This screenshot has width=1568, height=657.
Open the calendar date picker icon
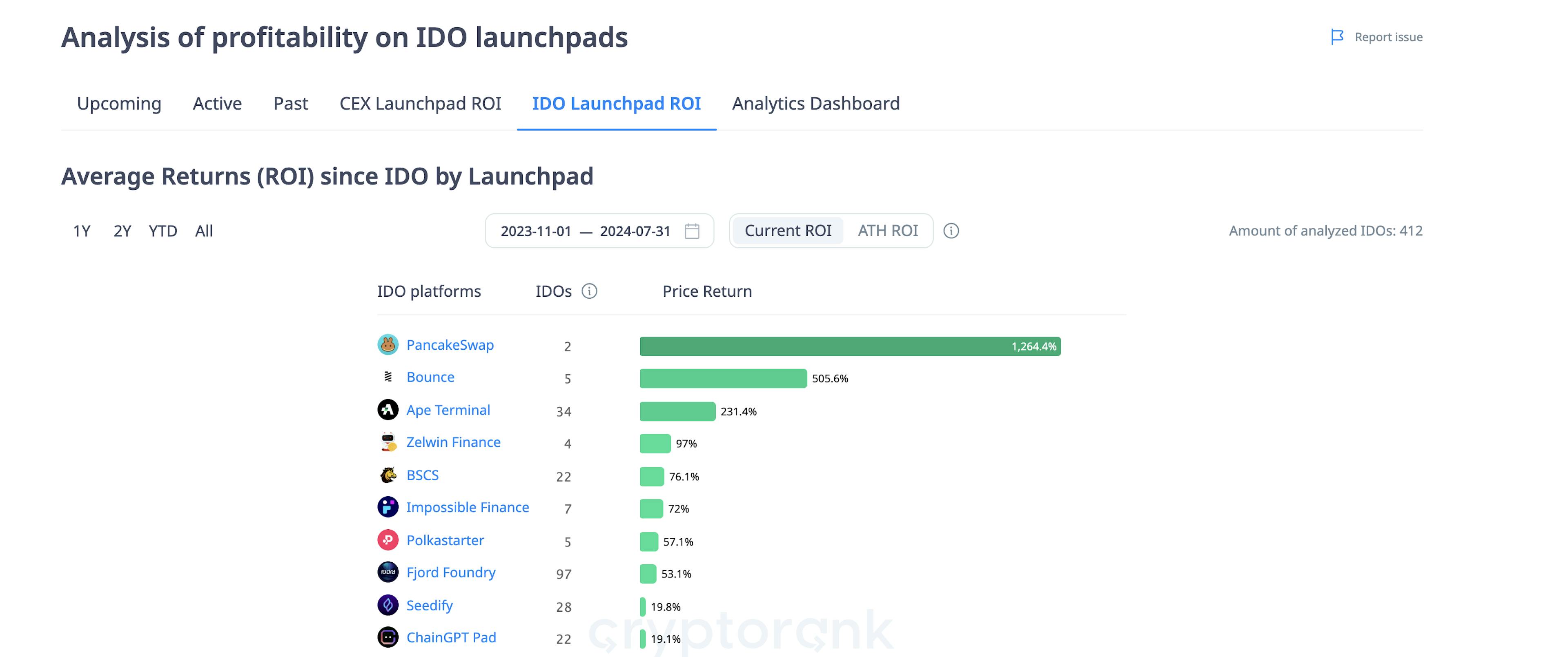click(691, 231)
